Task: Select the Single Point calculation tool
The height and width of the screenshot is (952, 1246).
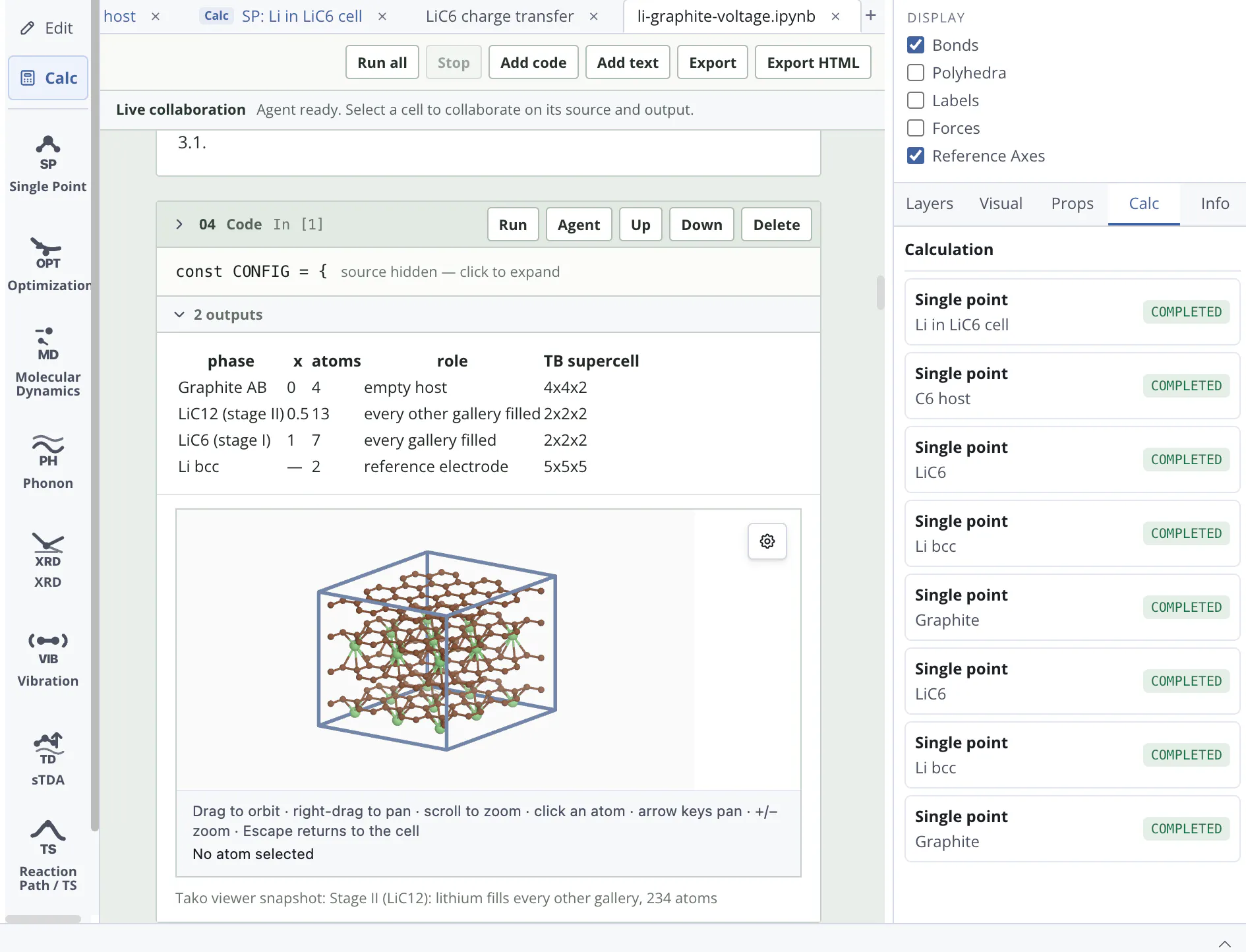Action: click(47, 164)
